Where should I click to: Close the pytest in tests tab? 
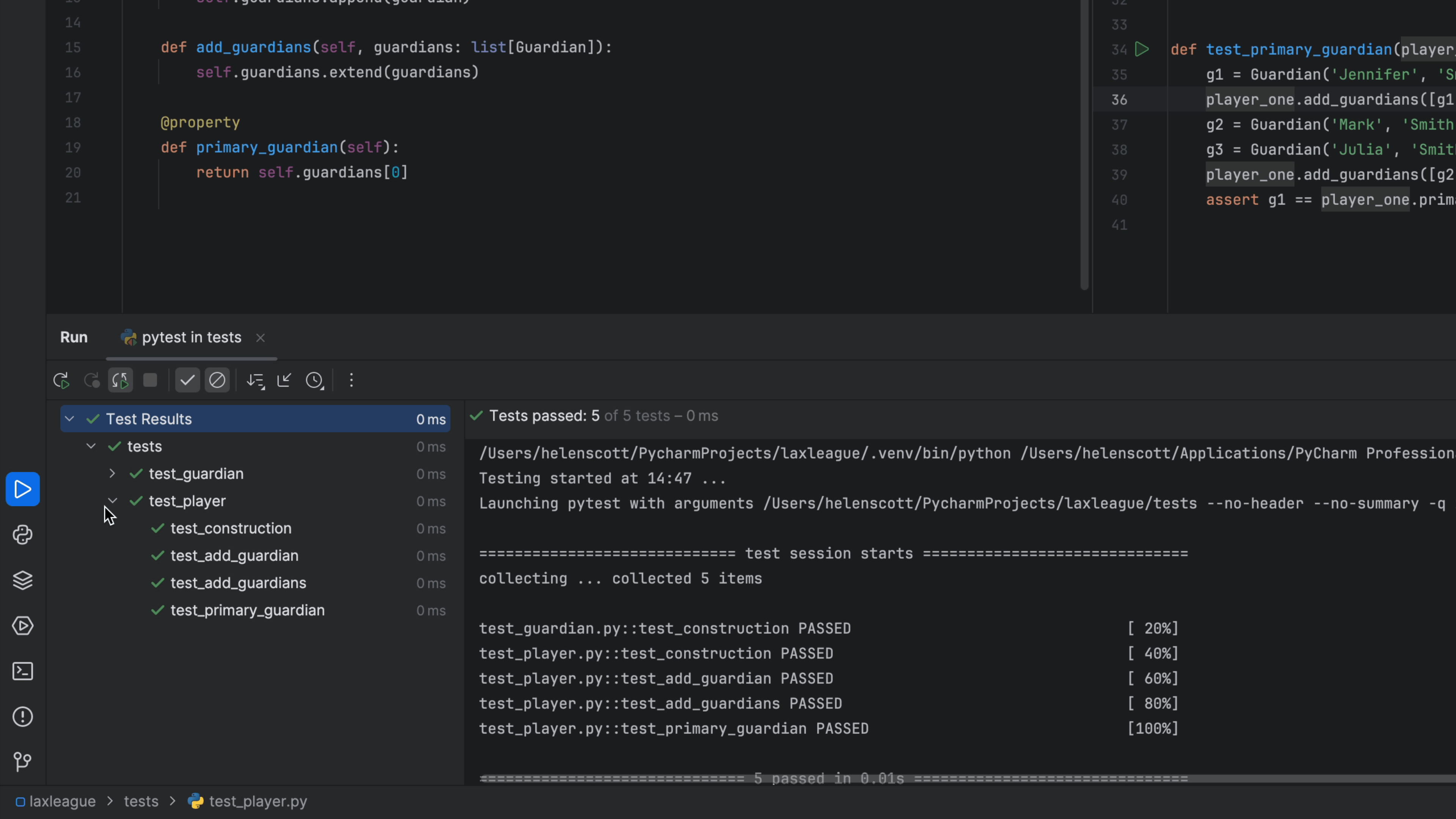(260, 338)
